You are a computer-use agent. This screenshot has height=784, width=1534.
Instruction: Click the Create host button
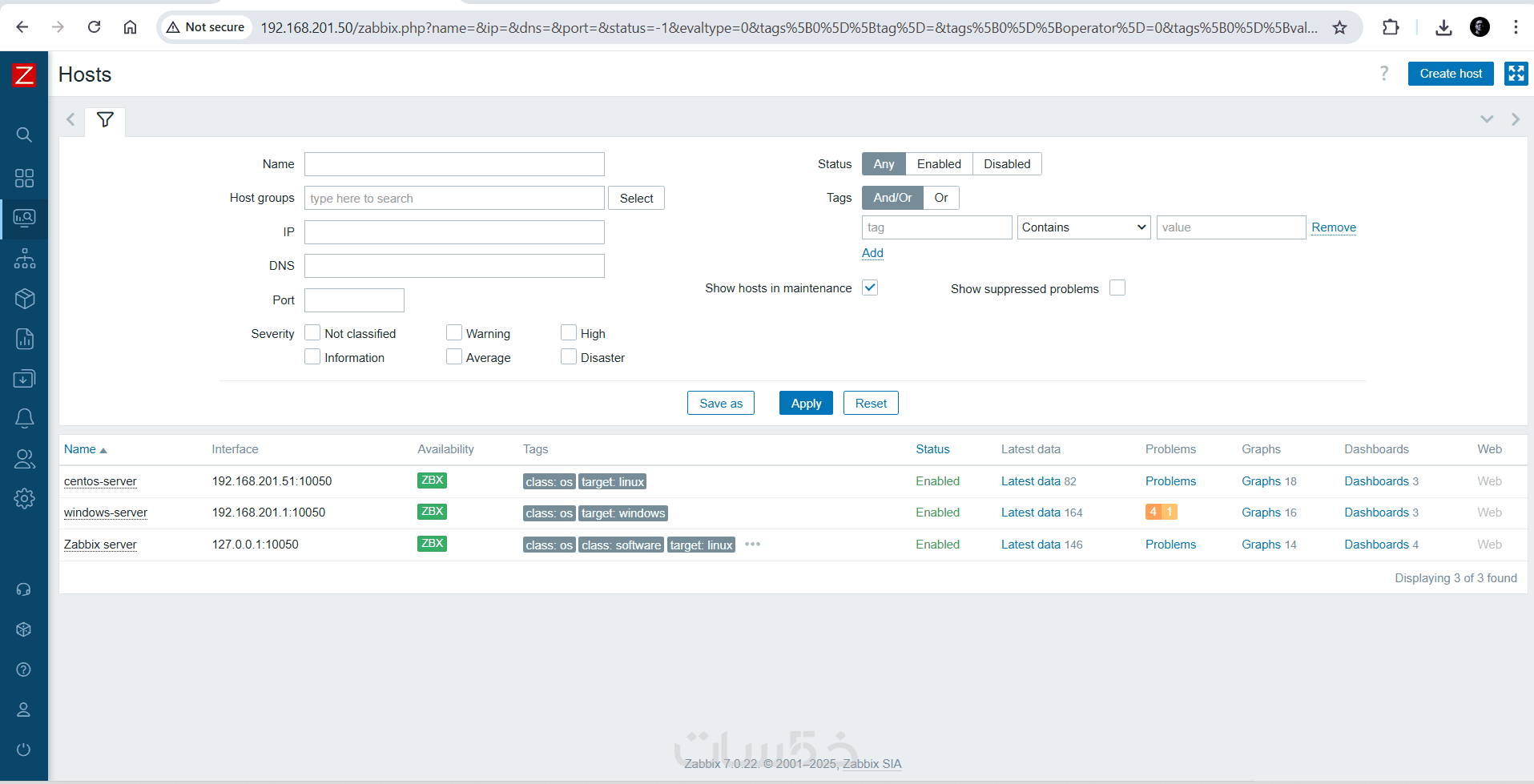[1451, 74]
